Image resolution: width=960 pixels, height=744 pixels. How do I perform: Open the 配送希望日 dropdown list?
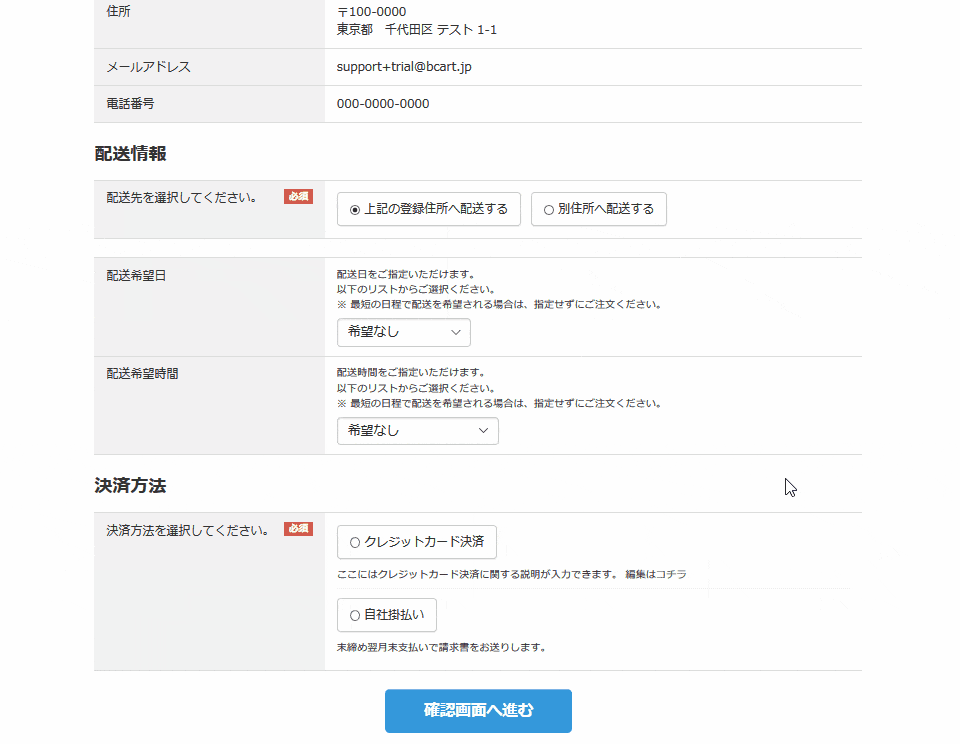pyautogui.click(x=403, y=332)
